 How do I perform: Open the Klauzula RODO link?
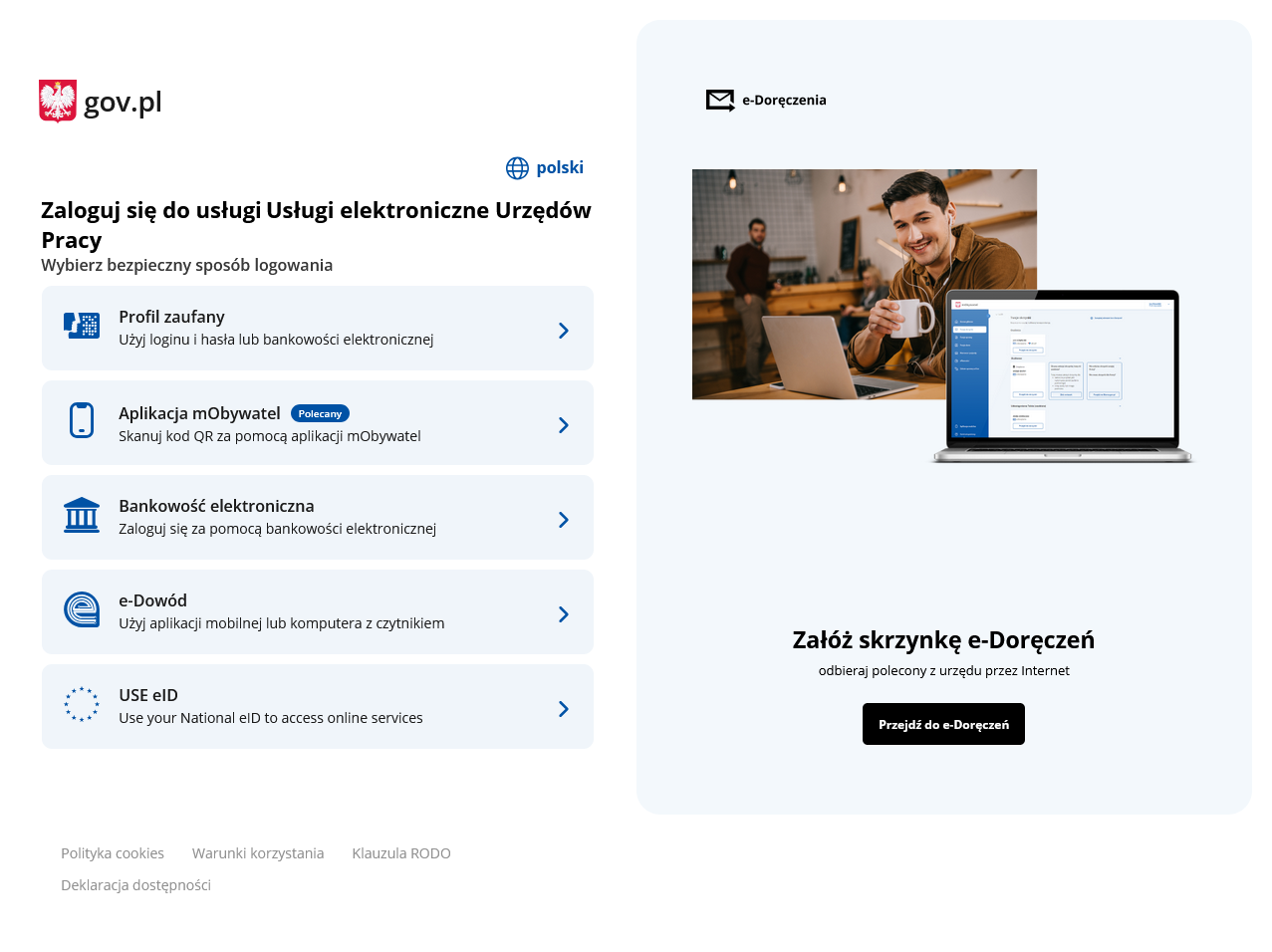pos(401,853)
